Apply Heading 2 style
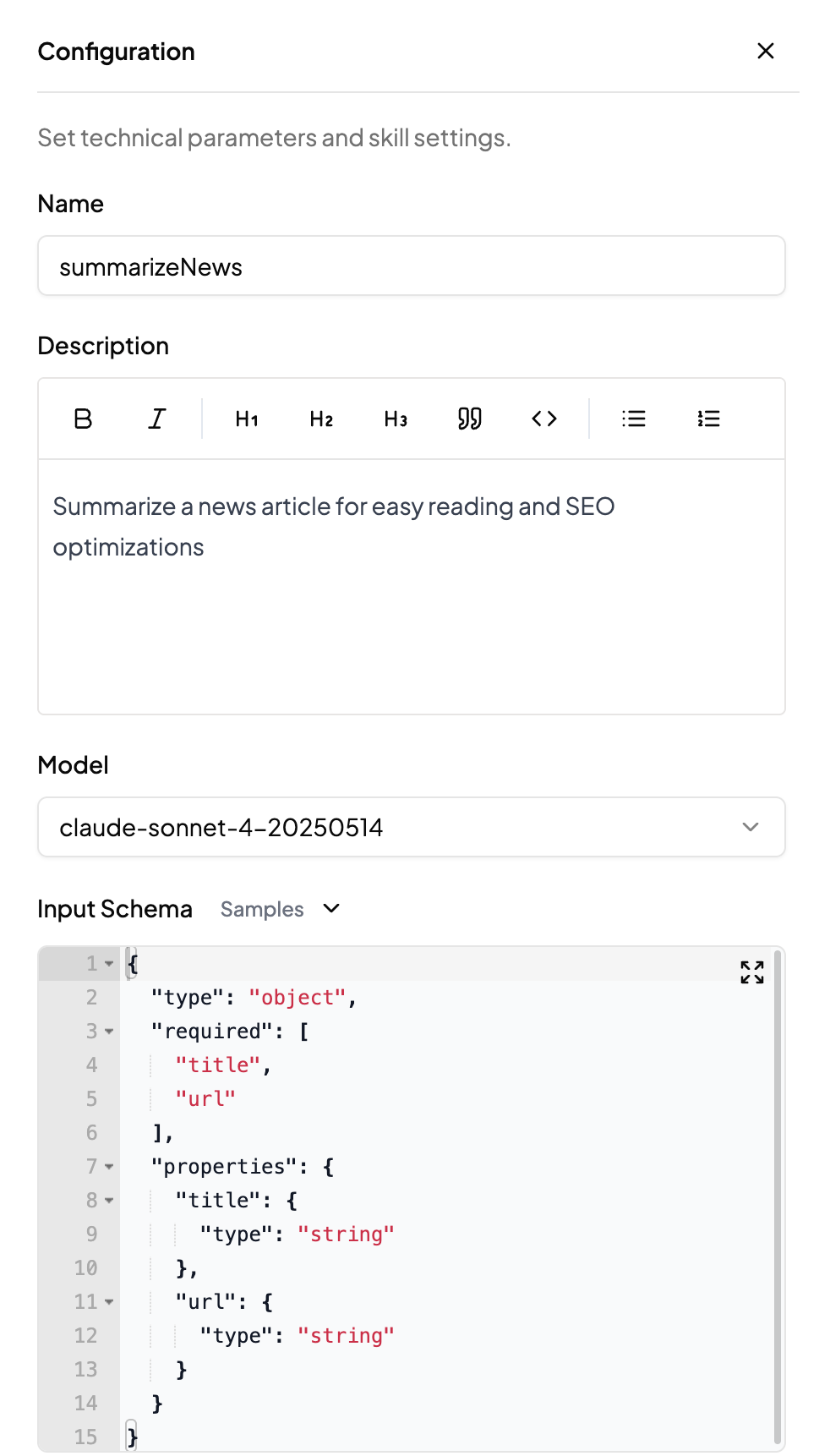Viewport: 830px width, 1456px height. pos(321,419)
